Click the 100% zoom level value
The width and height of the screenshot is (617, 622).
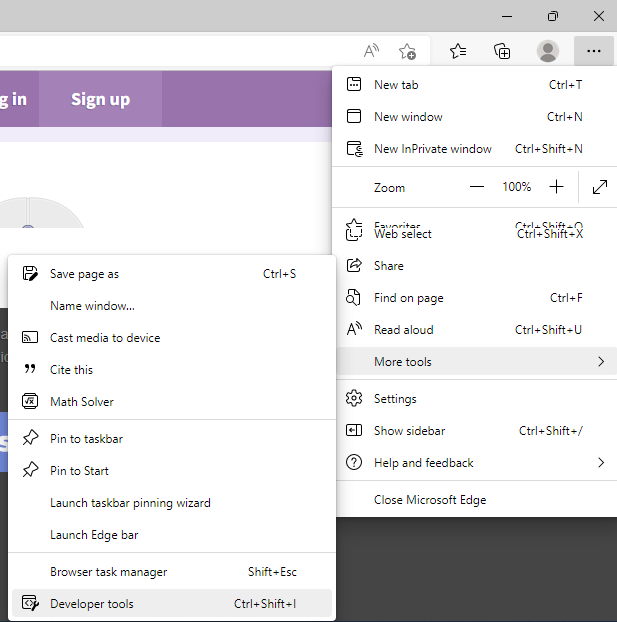(517, 186)
